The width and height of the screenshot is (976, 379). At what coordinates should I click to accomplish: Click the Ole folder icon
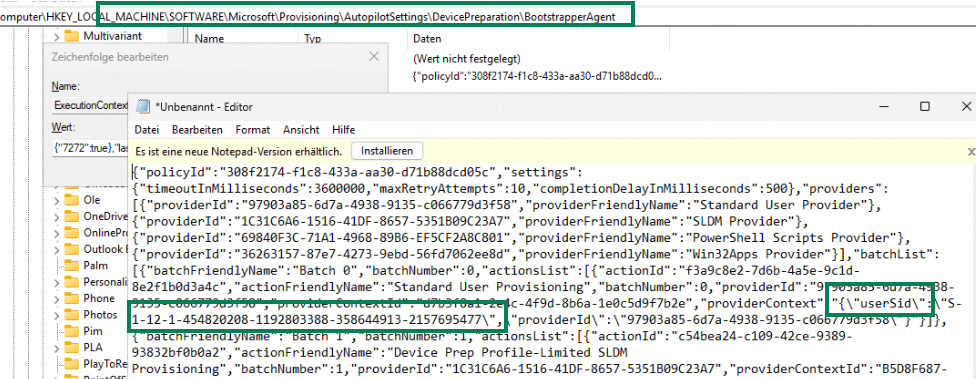72,200
